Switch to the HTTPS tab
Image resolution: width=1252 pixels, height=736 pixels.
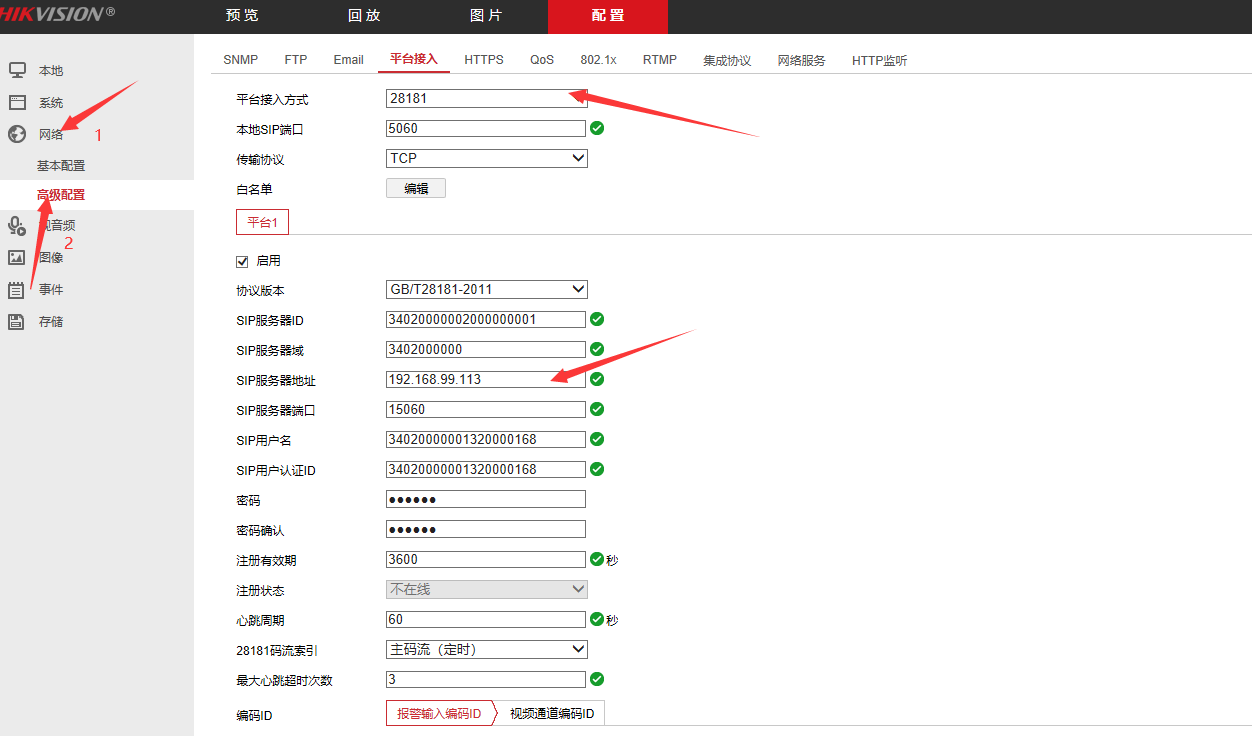coord(484,60)
